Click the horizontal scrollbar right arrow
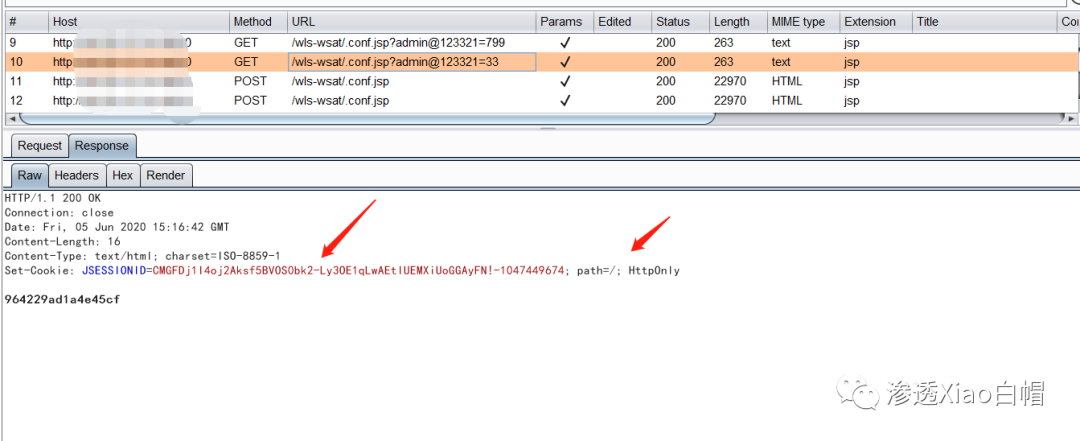The image size is (1080, 441). 1071,119
